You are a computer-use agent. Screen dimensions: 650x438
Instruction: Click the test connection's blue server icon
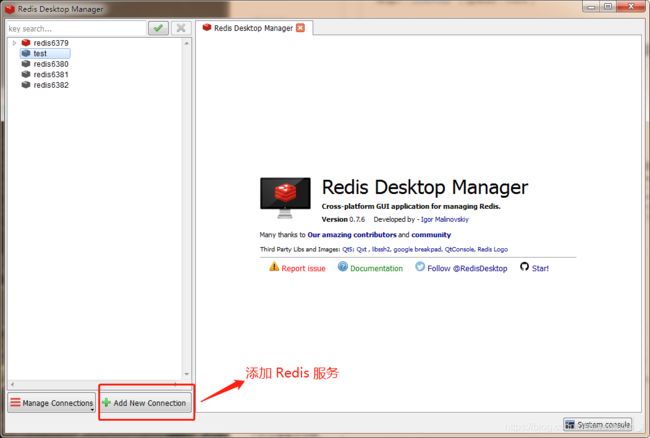26,53
